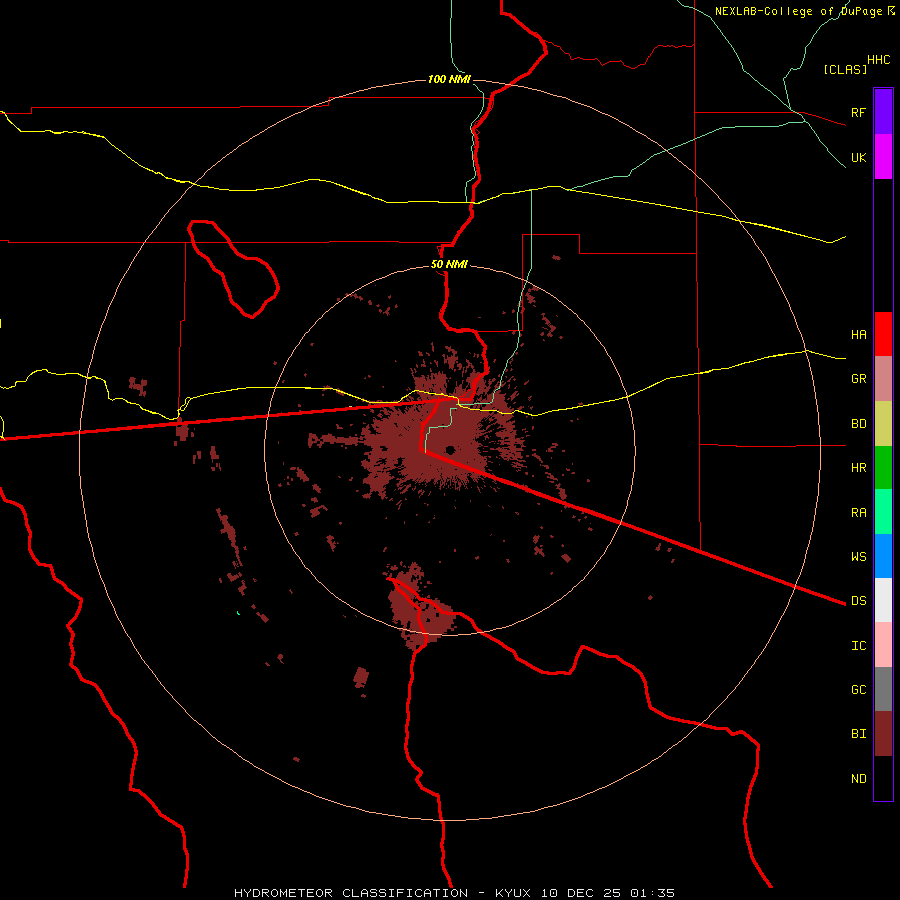Select the yellow BD legend swatch
The height and width of the screenshot is (900, 900).
[883, 424]
